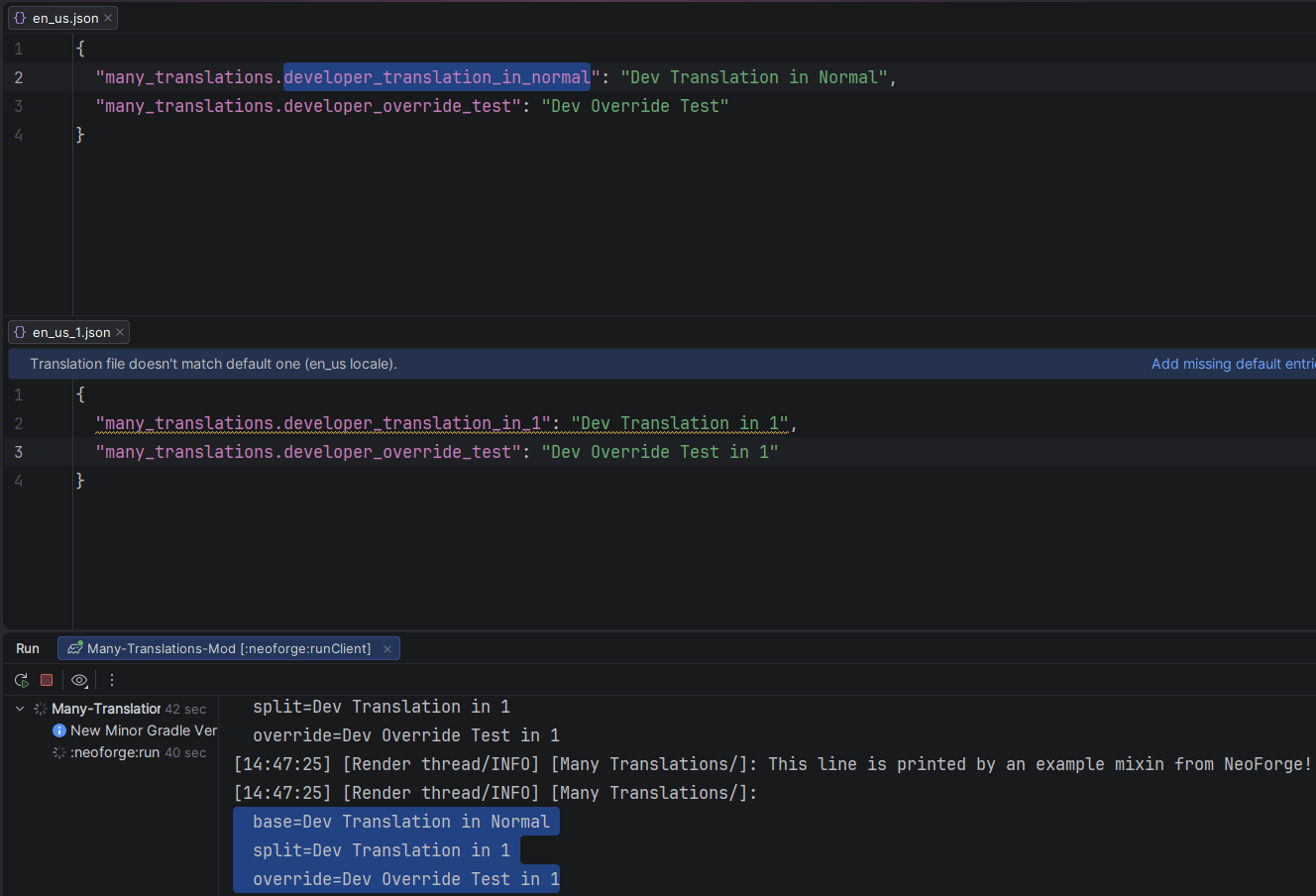Click the spinner icon next to :neoforge:run

click(59, 753)
